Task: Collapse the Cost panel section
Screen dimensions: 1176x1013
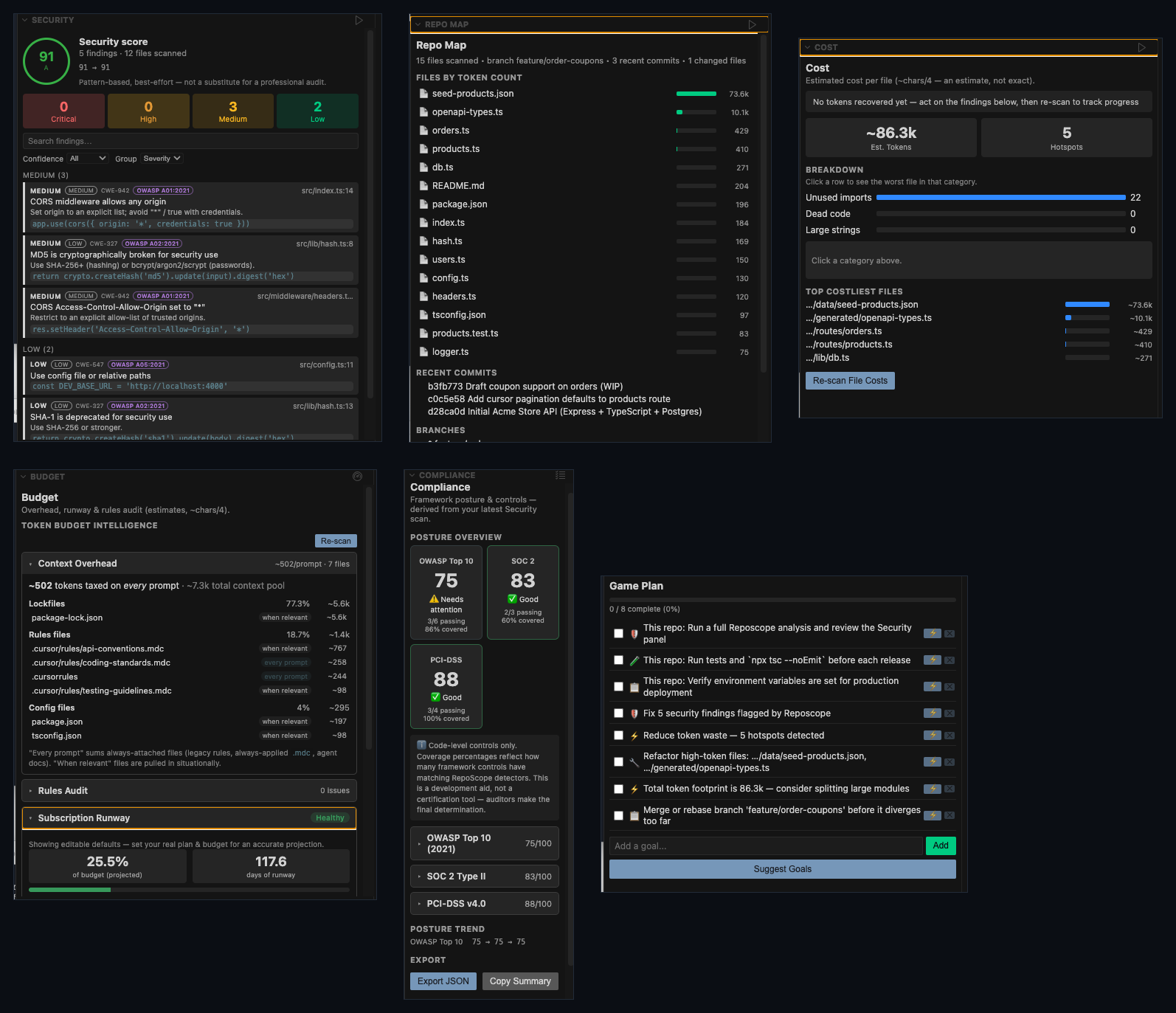Action: click(808, 47)
